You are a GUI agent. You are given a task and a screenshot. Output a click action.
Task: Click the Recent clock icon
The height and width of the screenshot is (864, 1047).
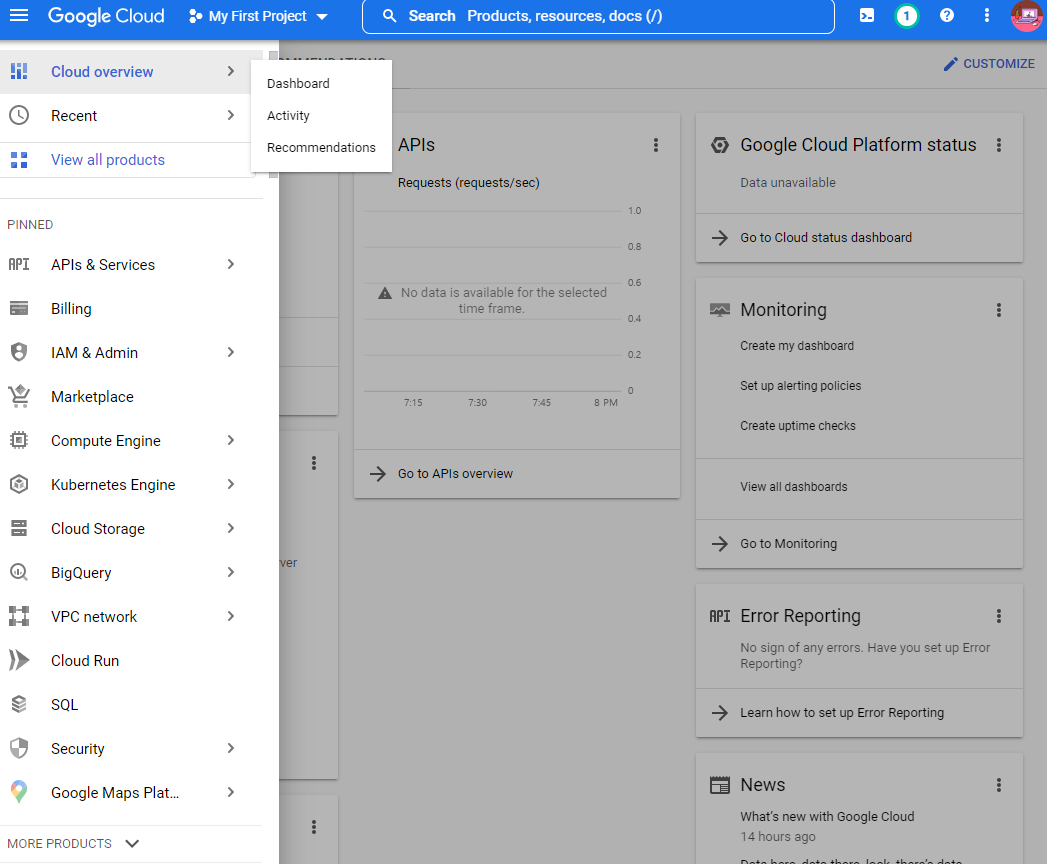coord(19,115)
